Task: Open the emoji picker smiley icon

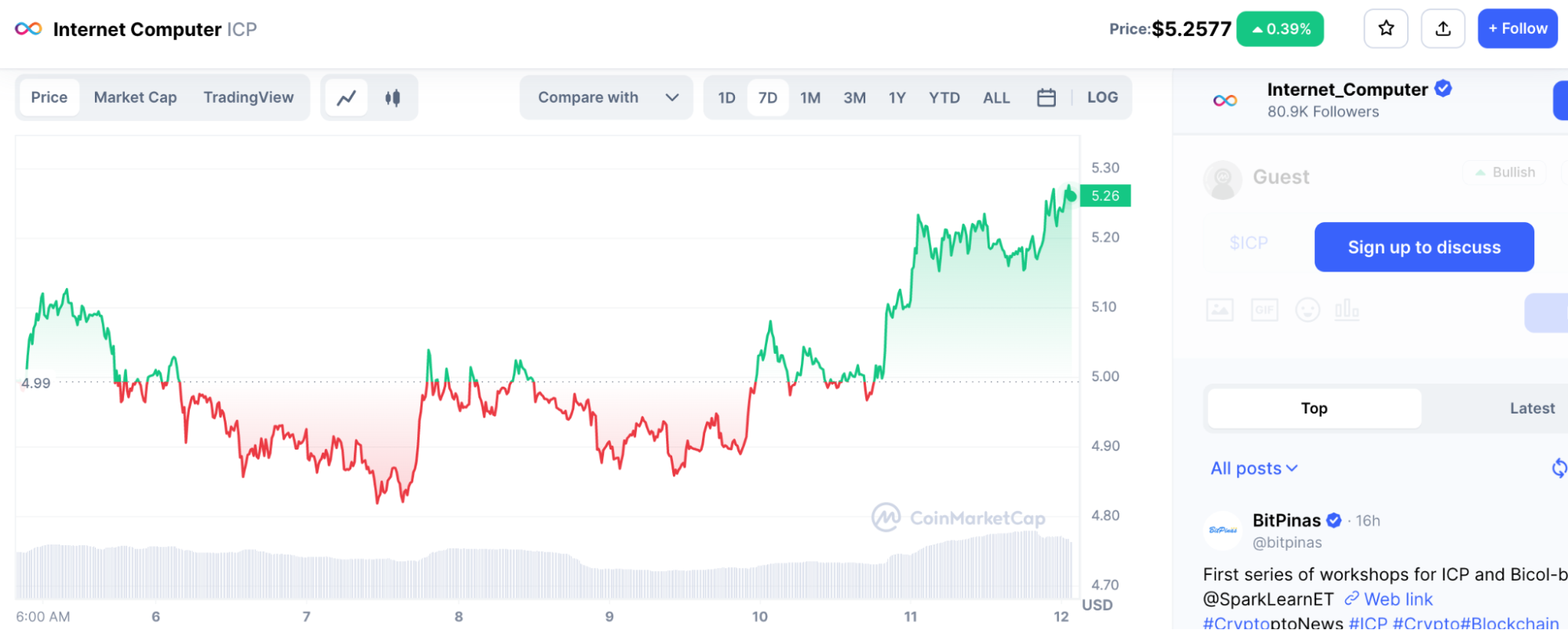Action: pyautogui.click(x=1308, y=310)
